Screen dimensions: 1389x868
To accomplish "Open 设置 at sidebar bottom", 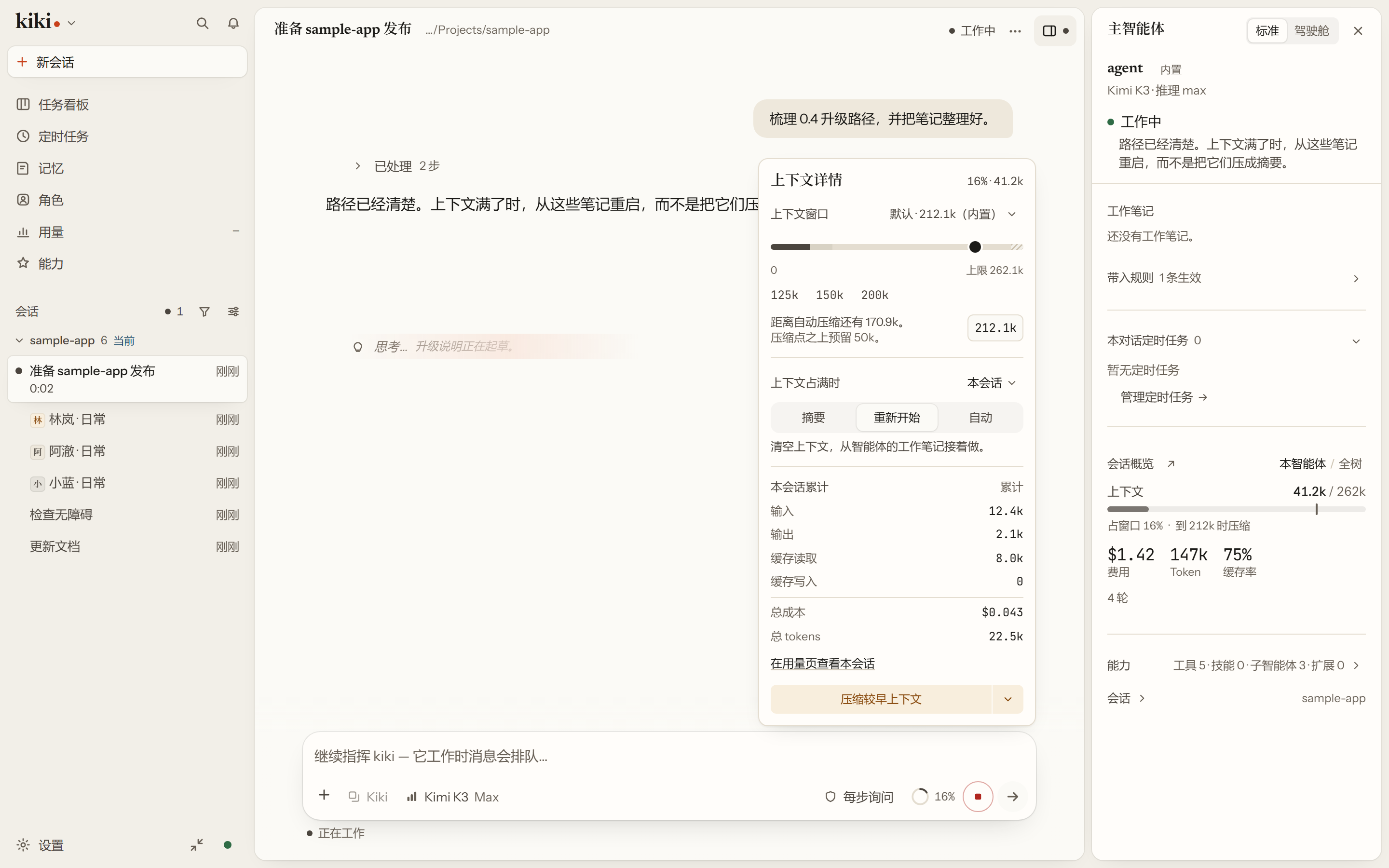I will pyautogui.click(x=40, y=845).
